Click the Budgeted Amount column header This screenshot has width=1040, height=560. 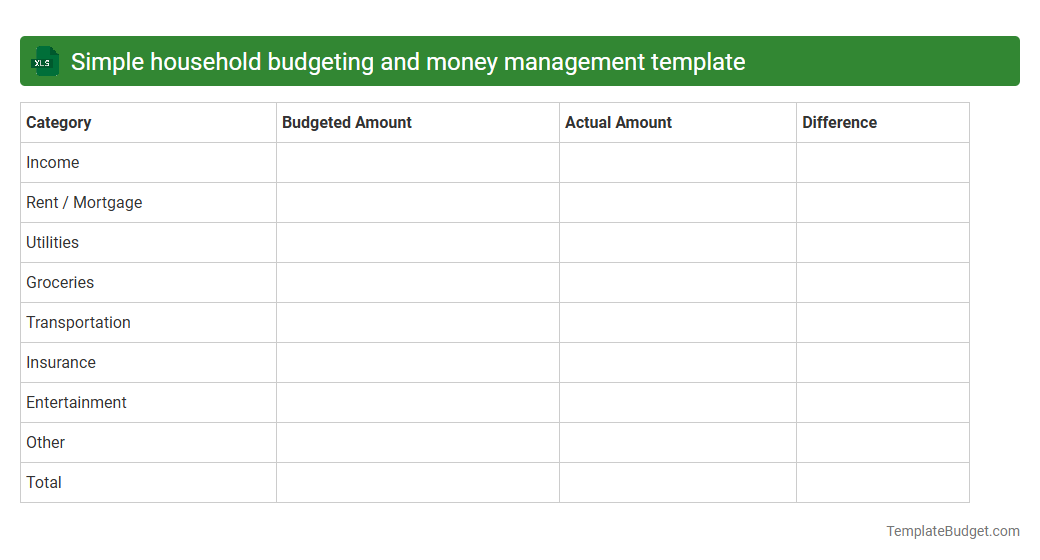(418, 123)
